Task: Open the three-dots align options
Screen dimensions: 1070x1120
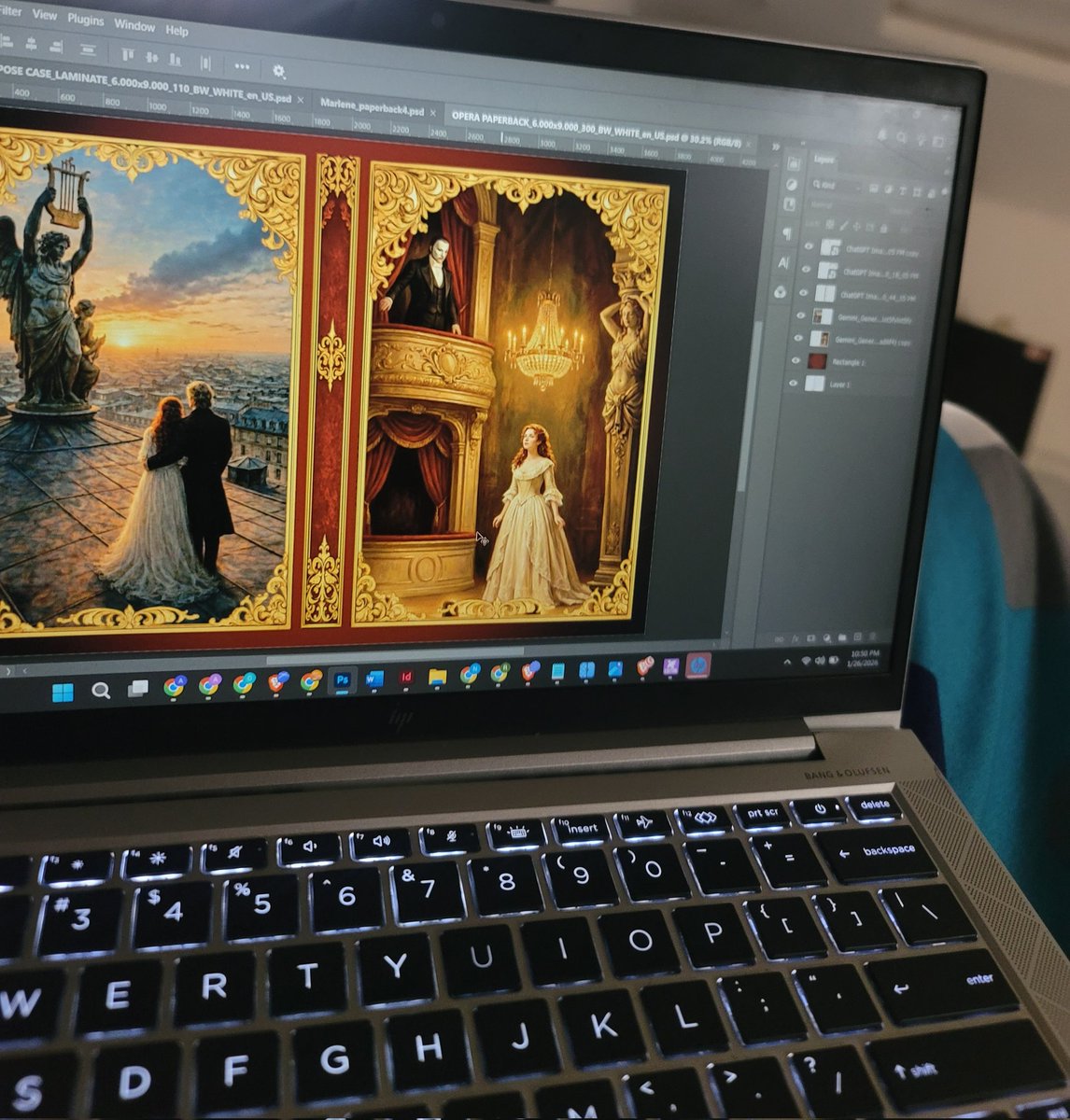Action: [x=242, y=66]
